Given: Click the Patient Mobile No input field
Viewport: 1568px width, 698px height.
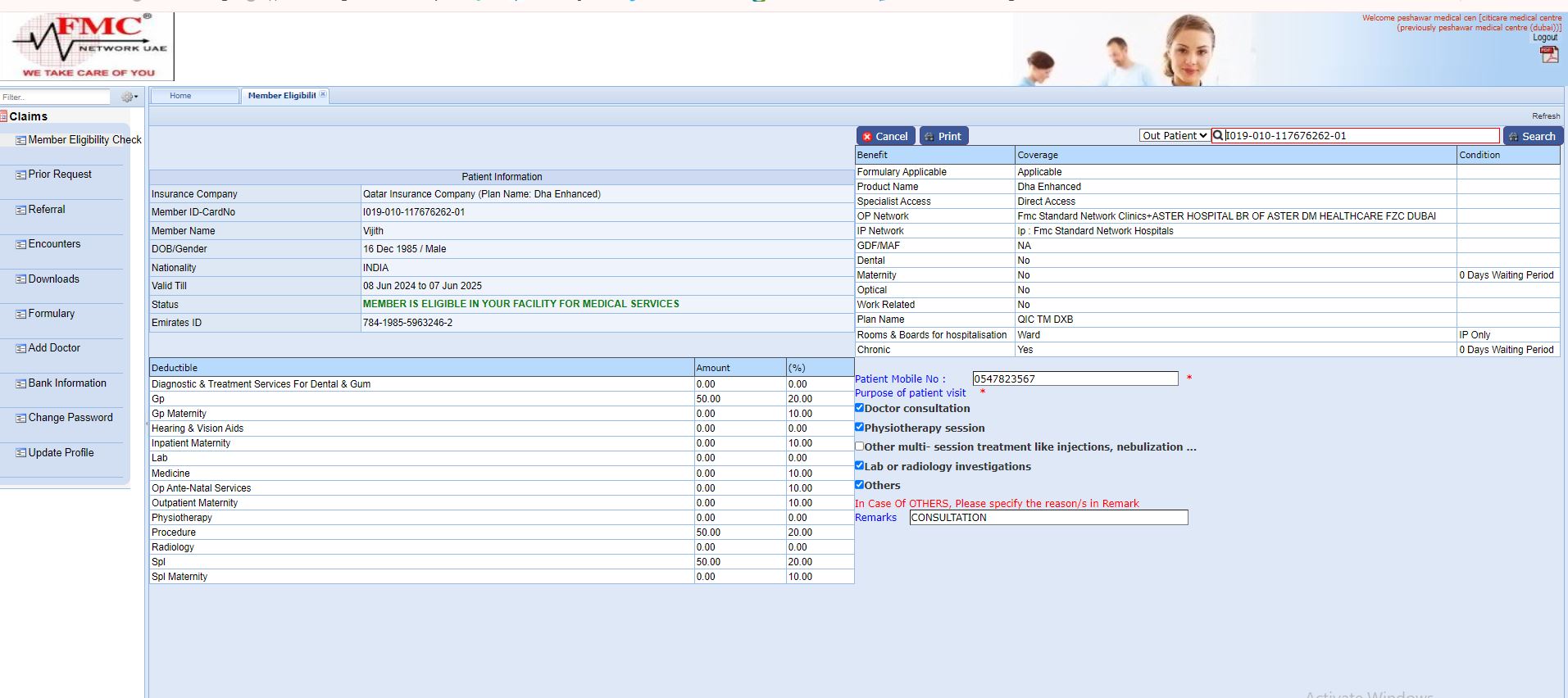Looking at the screenshot, I should pyautogui.click(x=1075, y=378).
